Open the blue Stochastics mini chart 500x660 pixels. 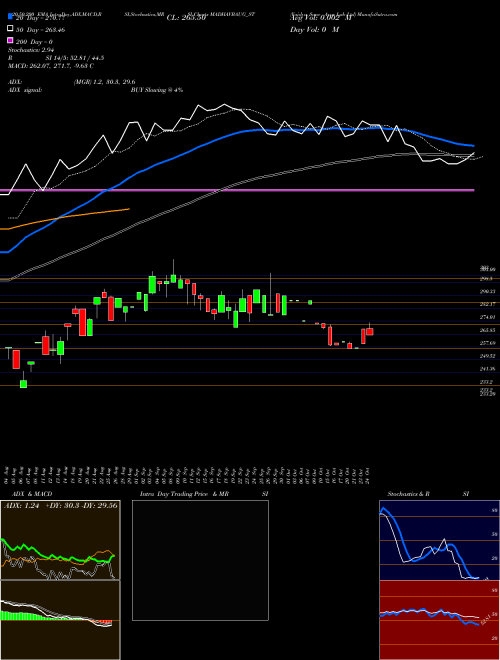click(439, 540)
